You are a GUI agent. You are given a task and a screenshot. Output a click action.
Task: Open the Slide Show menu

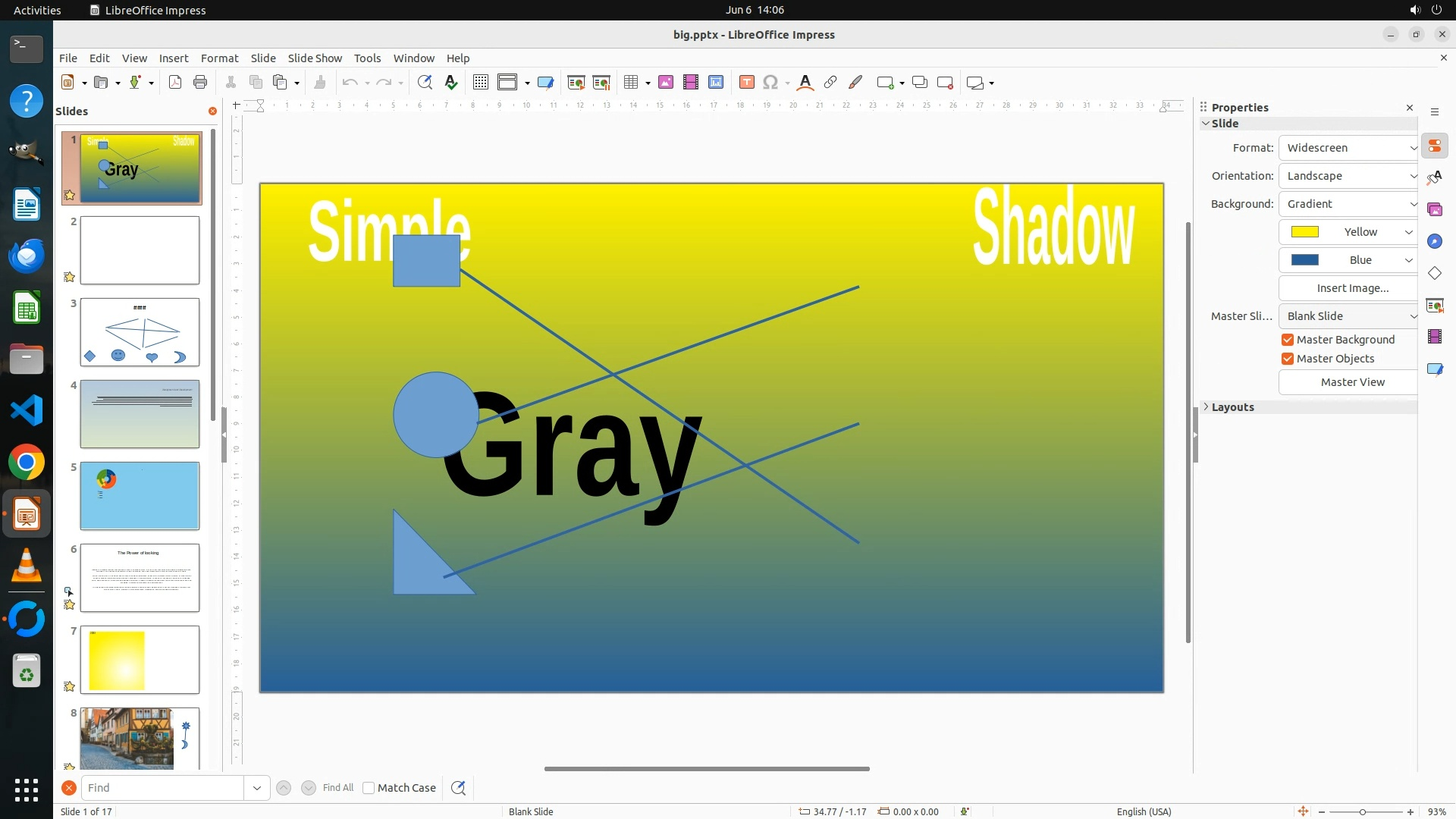tap(315, 58)
